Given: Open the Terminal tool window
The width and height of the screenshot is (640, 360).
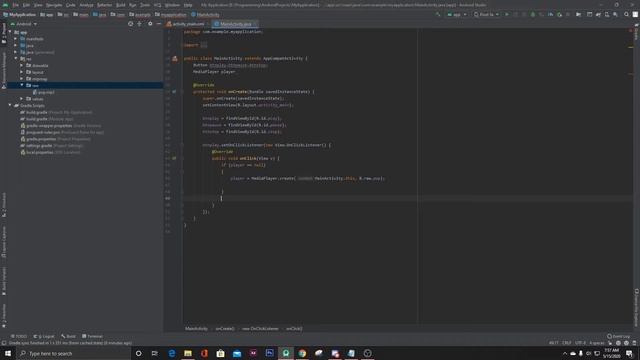Looking at the screenshot, I should tap(92, 336).
